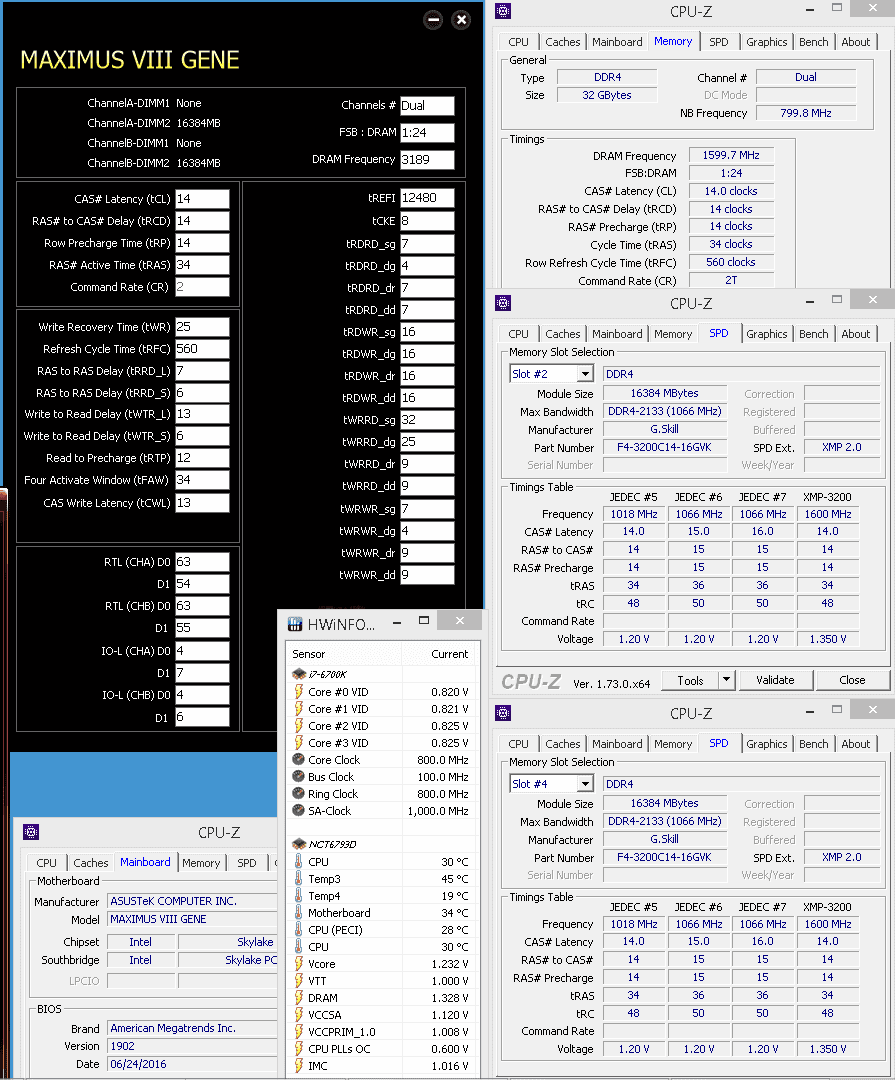Click RTL (CHA) D0 value 63 field

(x=202, y=562)
